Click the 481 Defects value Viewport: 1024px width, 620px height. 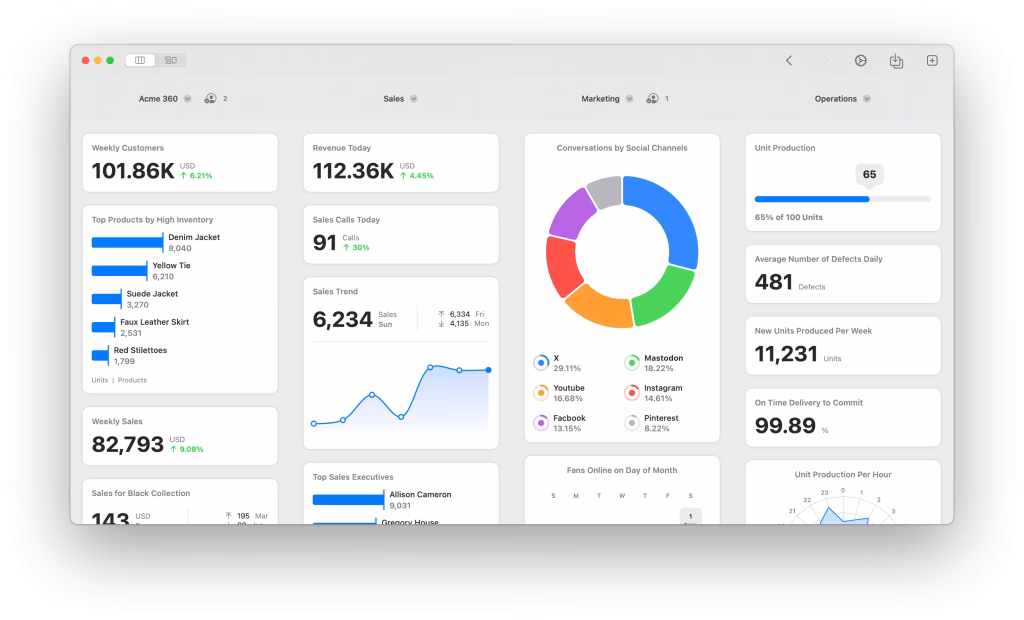773,282
